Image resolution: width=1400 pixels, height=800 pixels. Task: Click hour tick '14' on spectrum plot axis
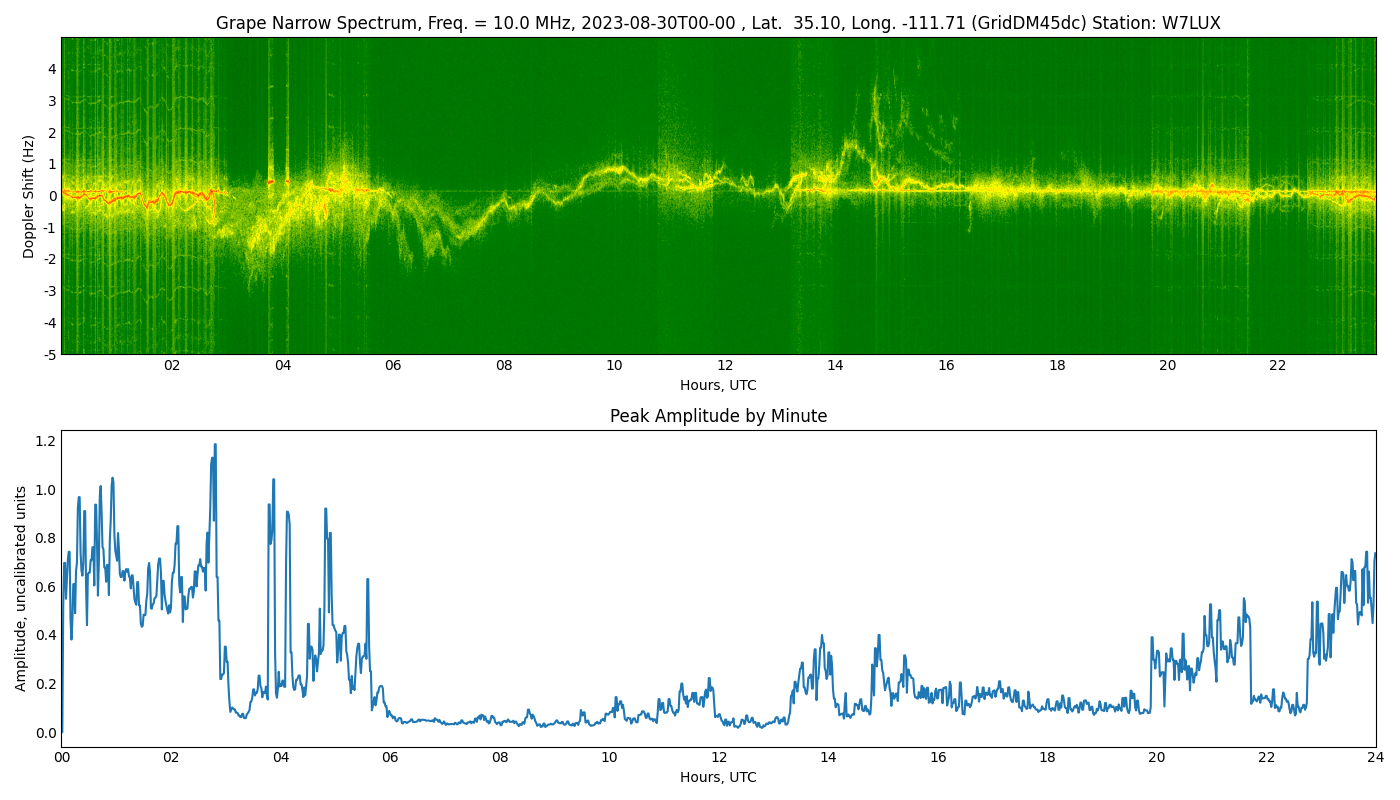[x=835, y=366]
